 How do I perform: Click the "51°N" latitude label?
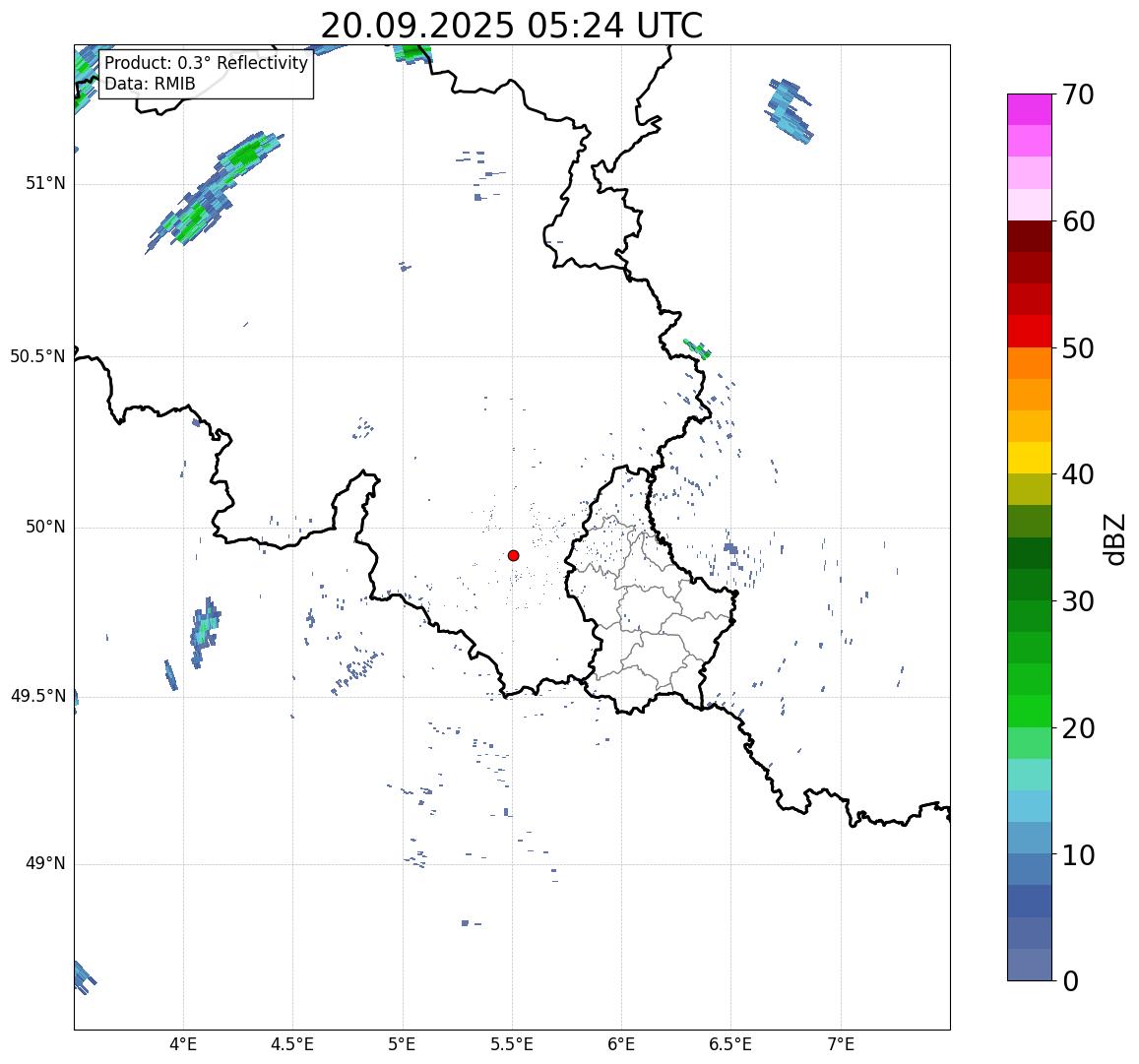click(x=45, y=184)
